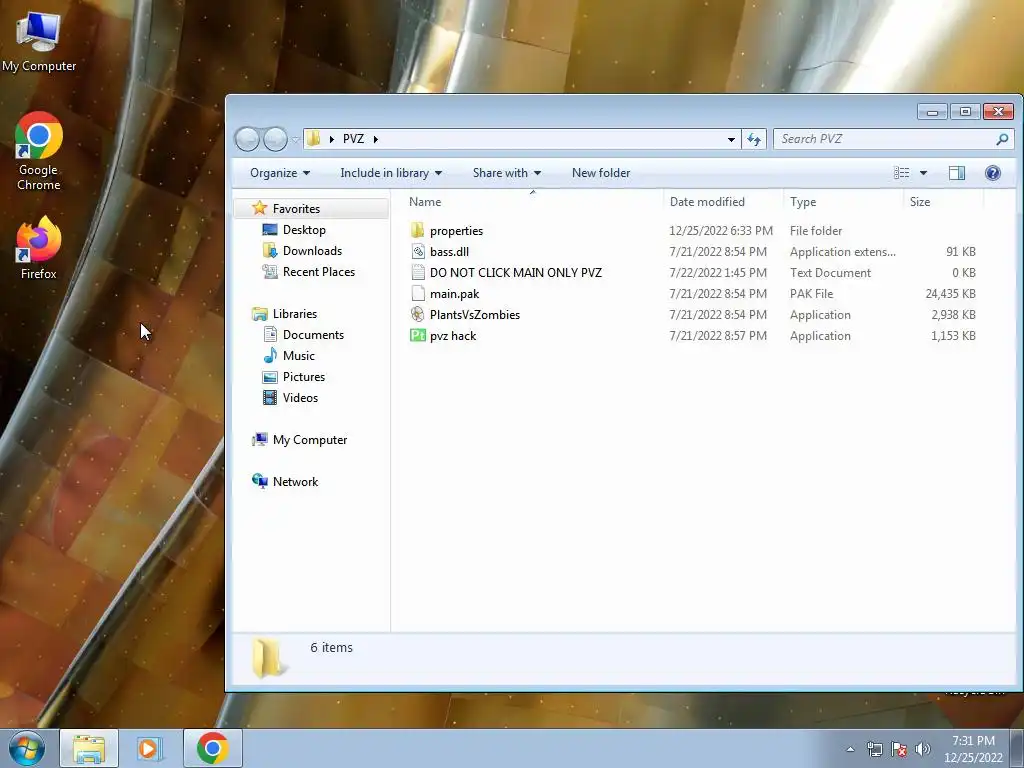Viewport: 1024px width, 768px height.
Task: Open the view options dropdown arrow
Action: [923, 173]
